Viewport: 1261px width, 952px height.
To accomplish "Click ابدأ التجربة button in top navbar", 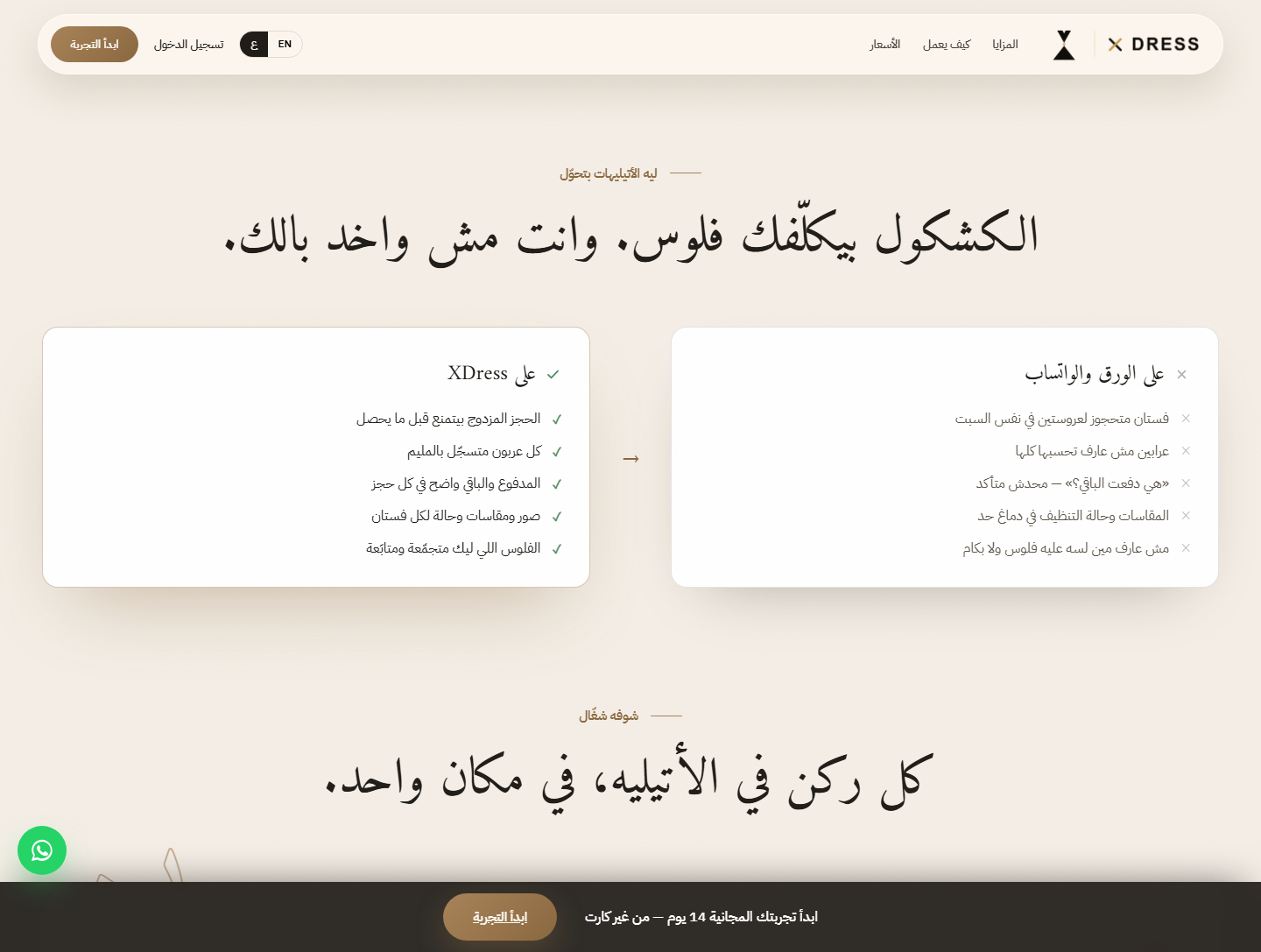I will point(95,45).
